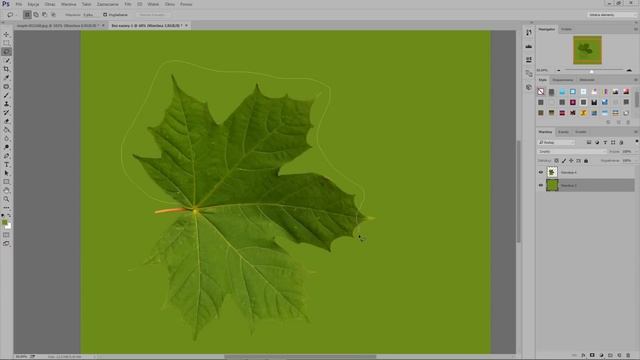Click the new adjustment layer icon
640x360 pixels.
point(601,356)
